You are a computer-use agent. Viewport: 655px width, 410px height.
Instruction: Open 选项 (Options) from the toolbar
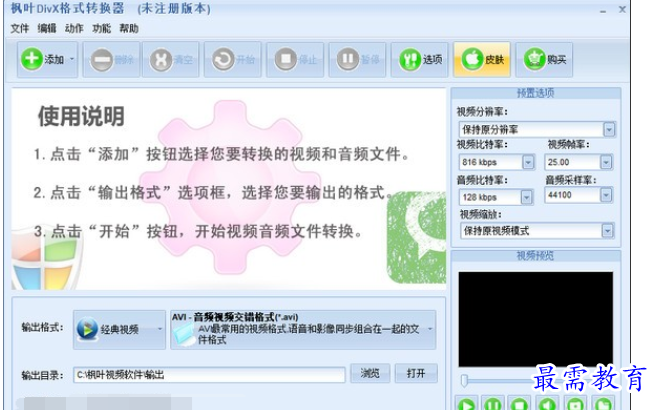pos(419,59)
